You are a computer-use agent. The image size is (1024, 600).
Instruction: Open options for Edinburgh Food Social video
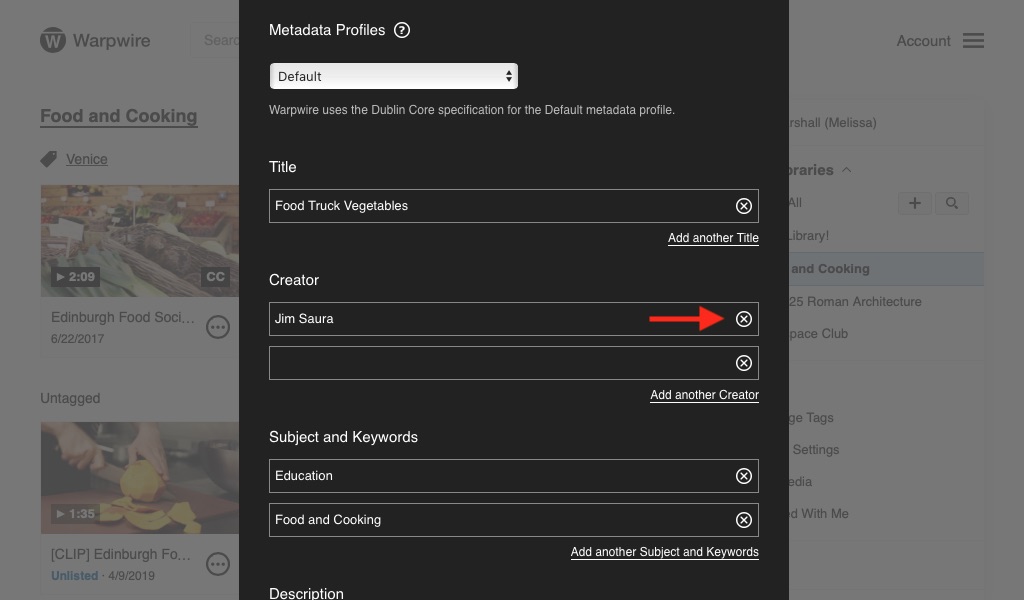click(x=217, y=326)
